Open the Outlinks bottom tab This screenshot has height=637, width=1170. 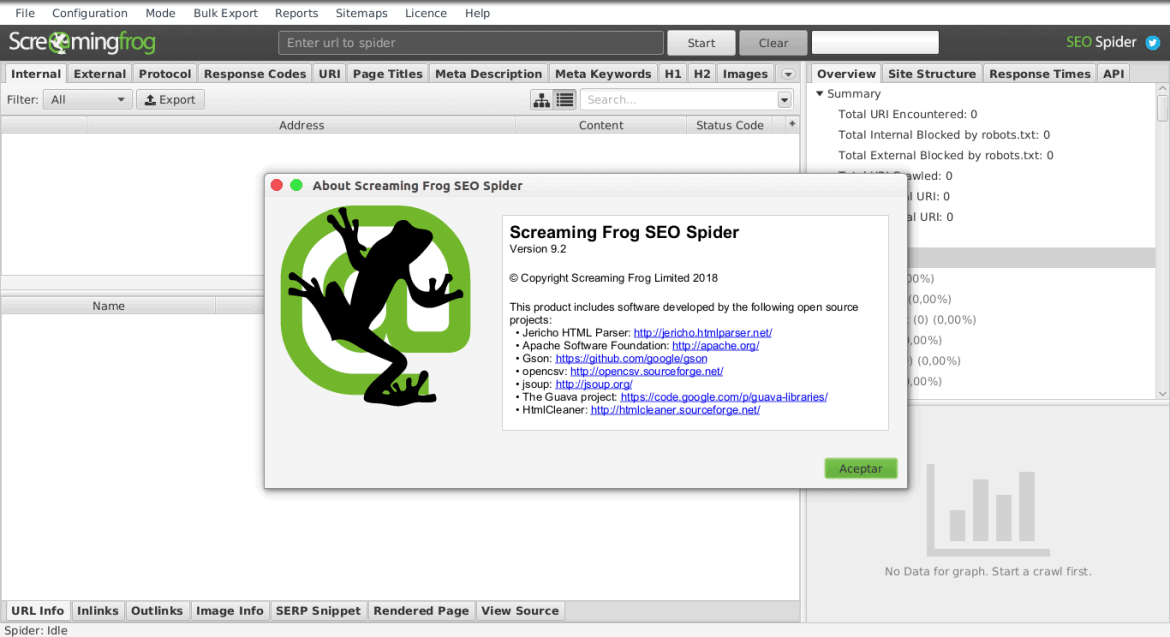tap(157, 611)
